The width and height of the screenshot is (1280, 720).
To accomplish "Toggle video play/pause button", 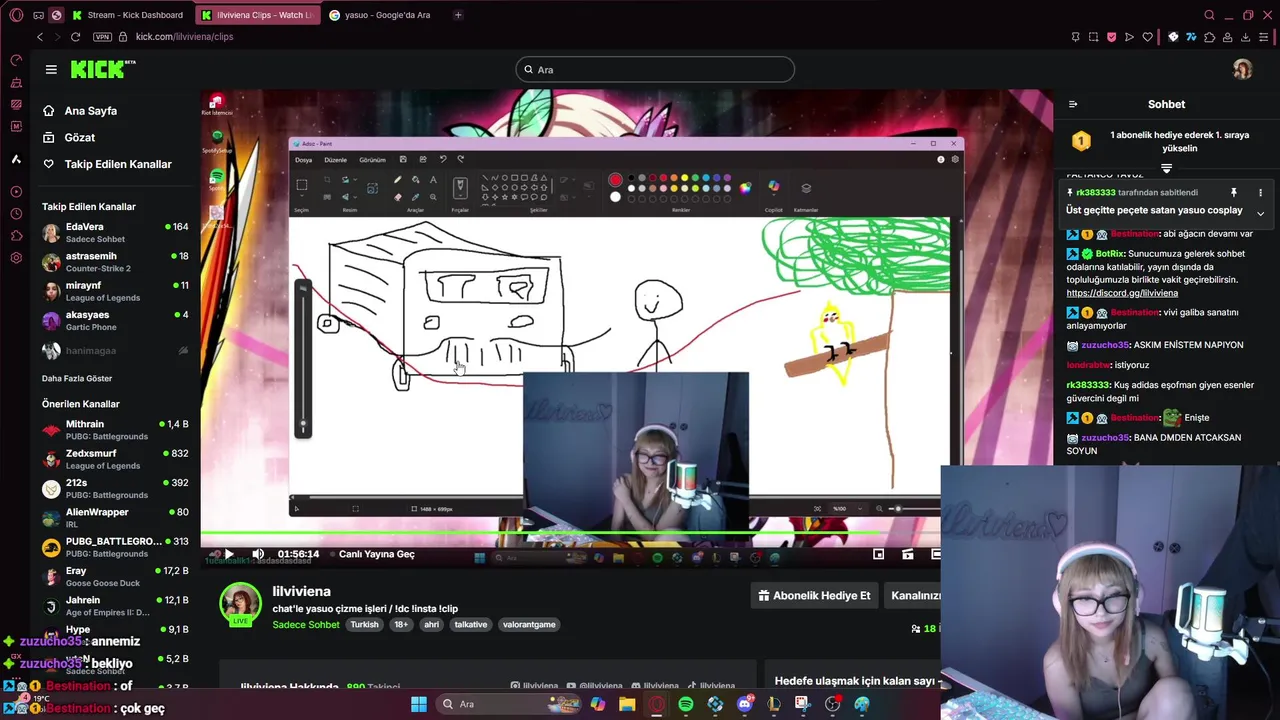I will tap(228, 554).
